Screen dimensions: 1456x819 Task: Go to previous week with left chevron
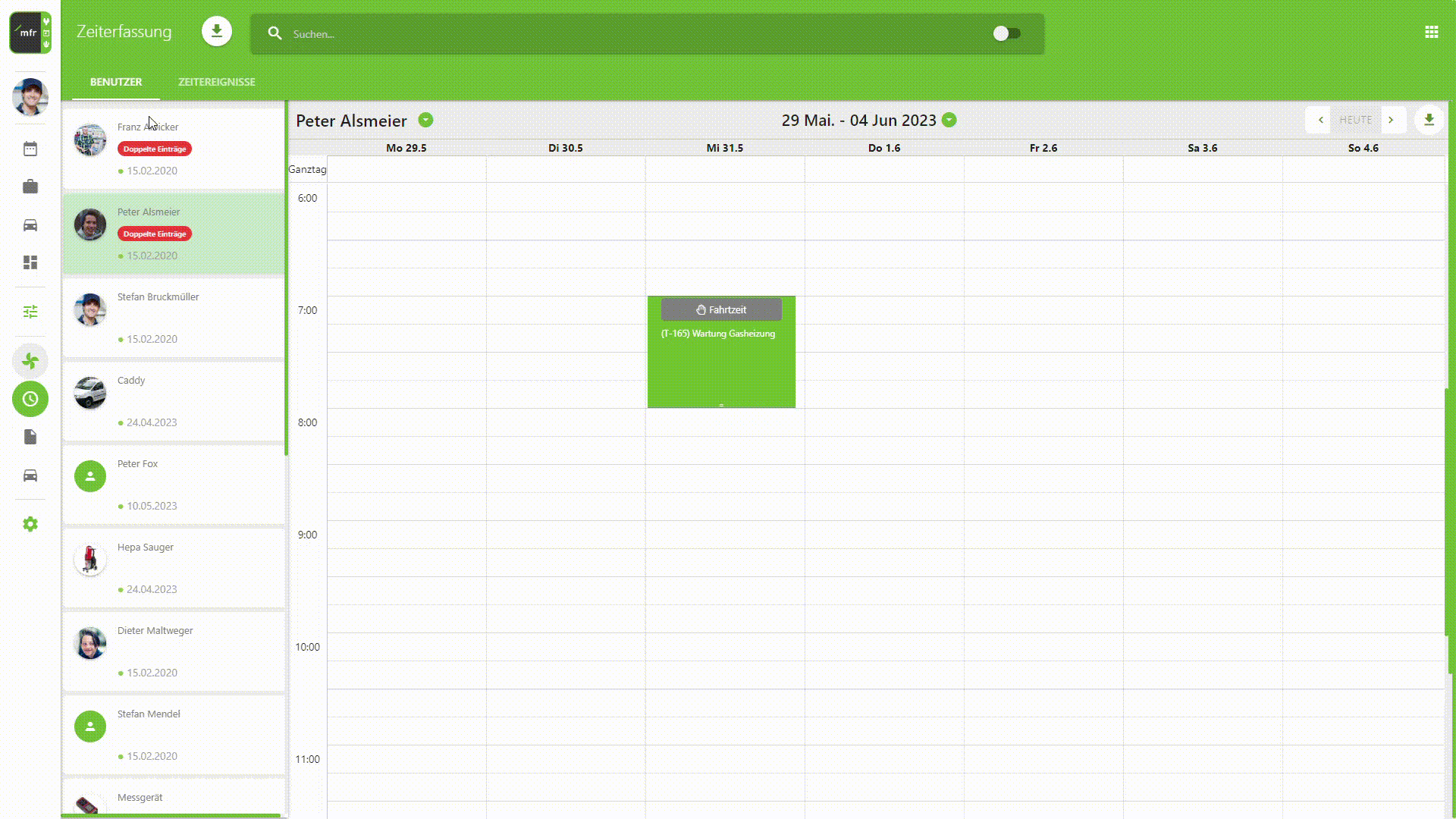[x=1320, y=120]
